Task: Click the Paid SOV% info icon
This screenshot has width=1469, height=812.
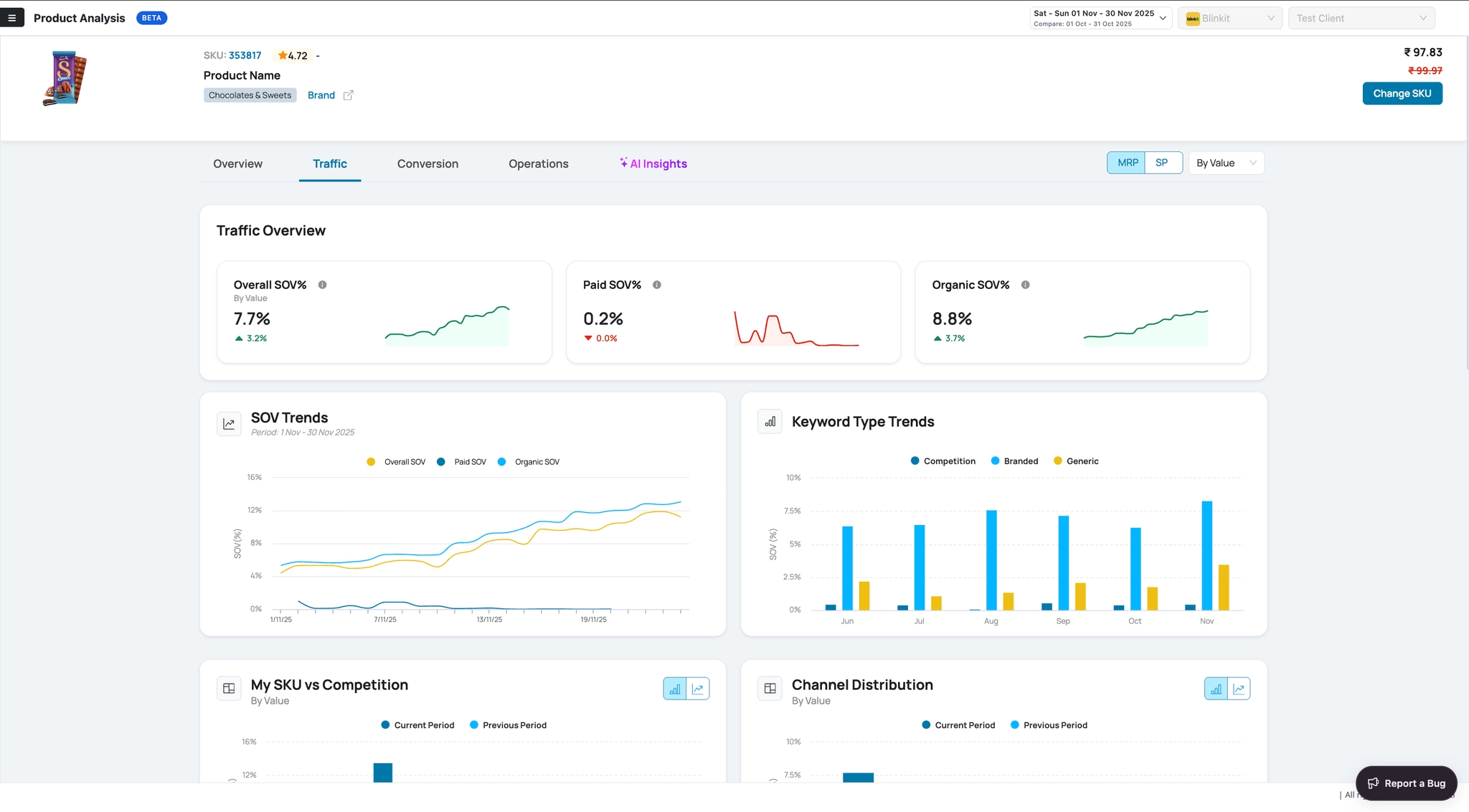Action: pos(657,285)
